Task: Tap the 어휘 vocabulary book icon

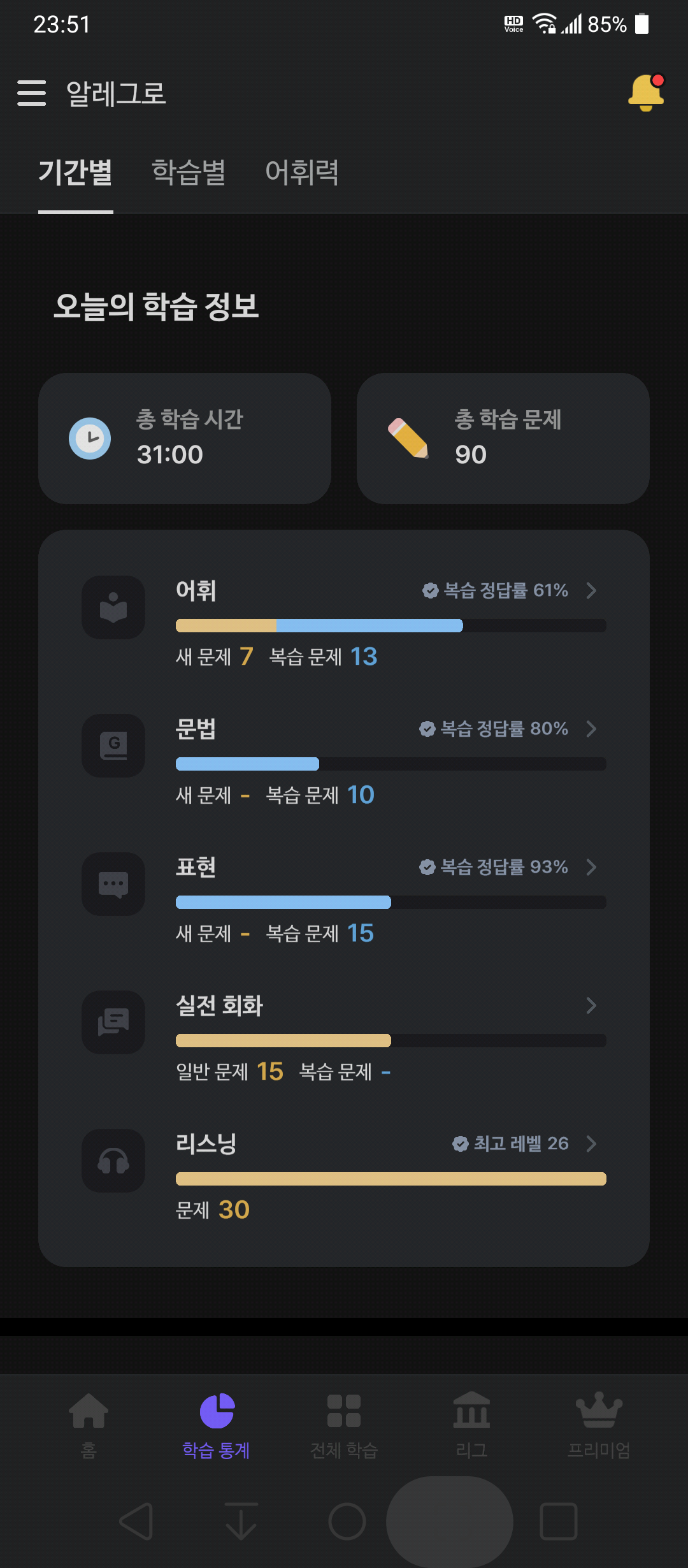Action: 113,607
